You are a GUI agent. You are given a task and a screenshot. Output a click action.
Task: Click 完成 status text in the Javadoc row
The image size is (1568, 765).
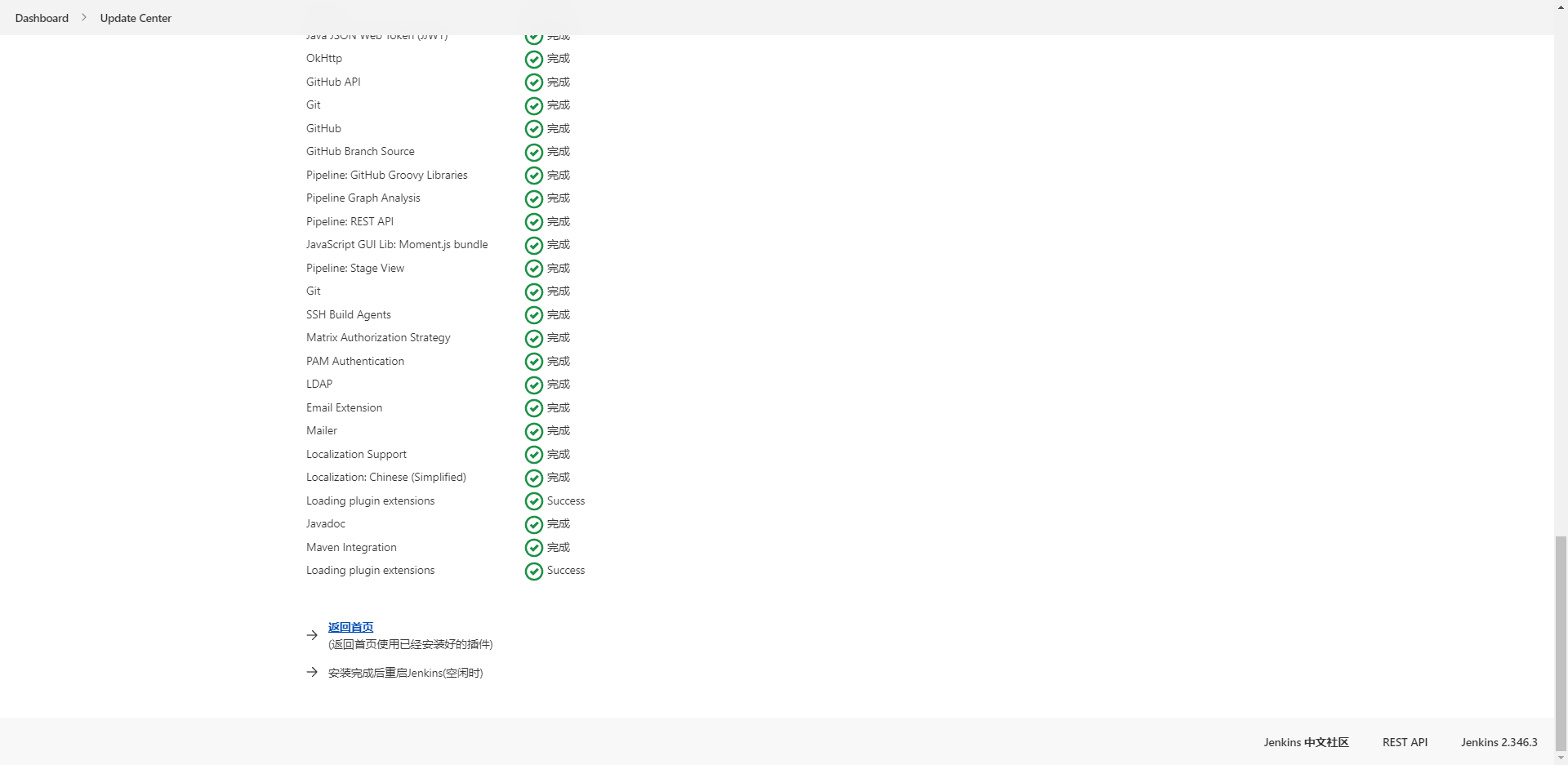click(x=559, y=523)
